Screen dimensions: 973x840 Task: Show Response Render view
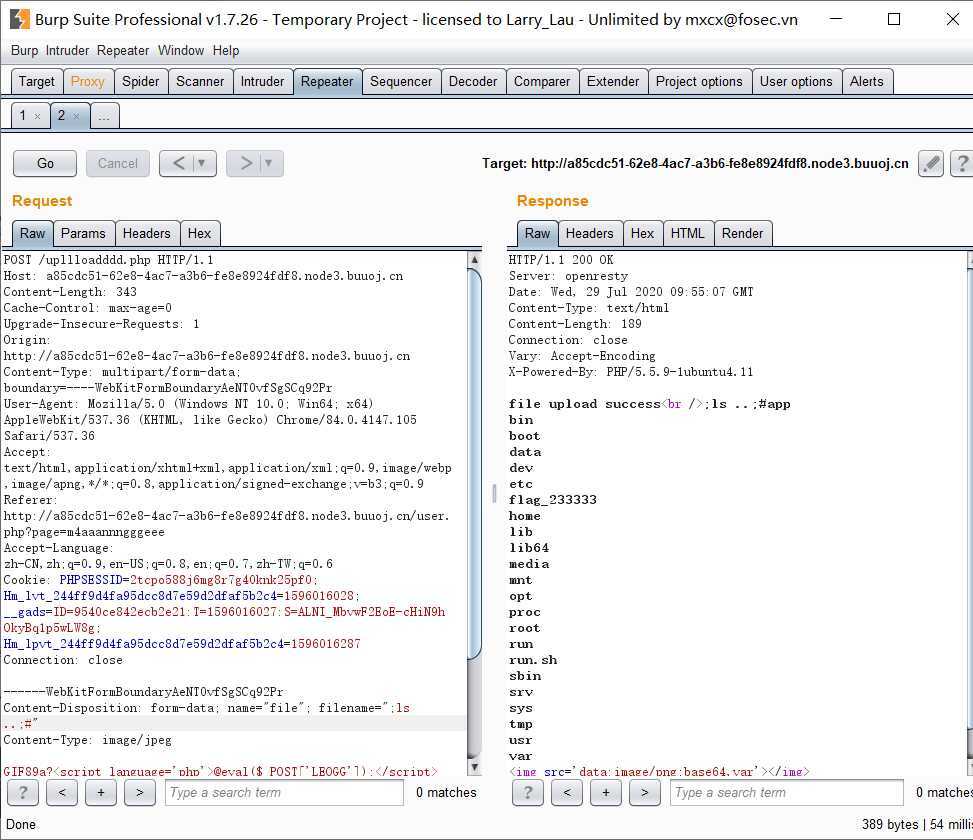point(743,233)
